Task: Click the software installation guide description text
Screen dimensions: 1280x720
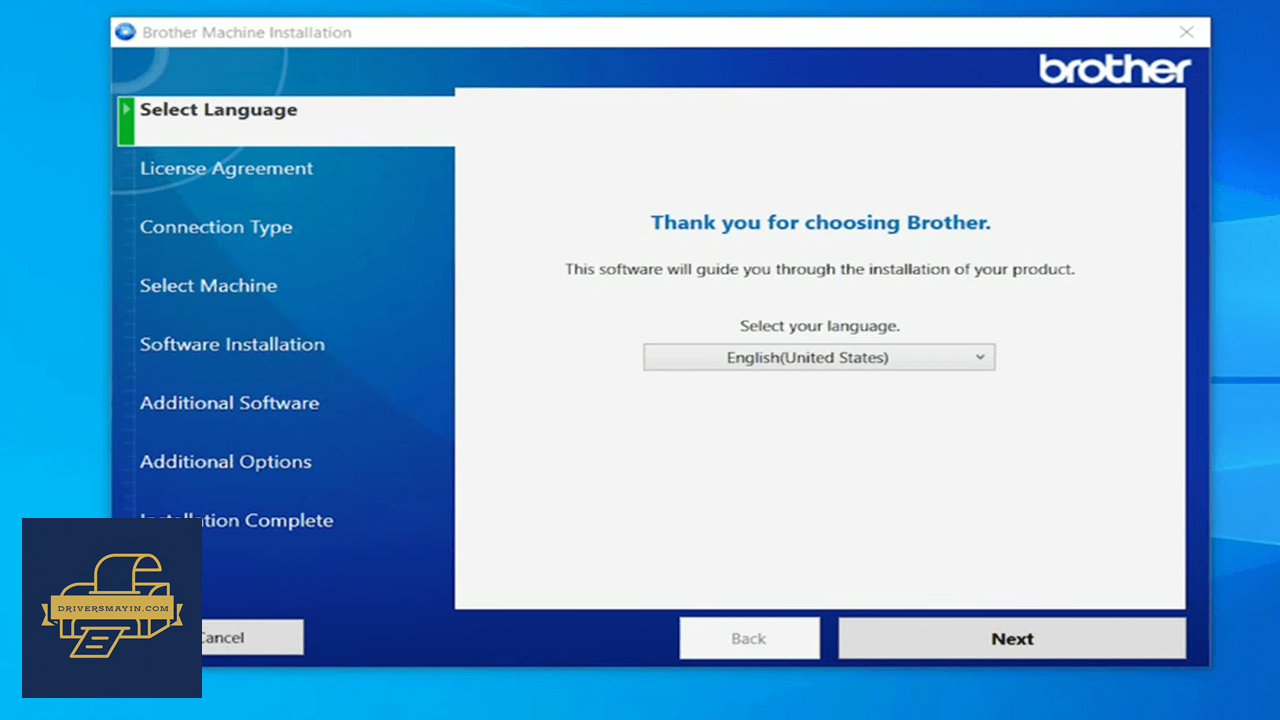Action: [x=820, y=269]
